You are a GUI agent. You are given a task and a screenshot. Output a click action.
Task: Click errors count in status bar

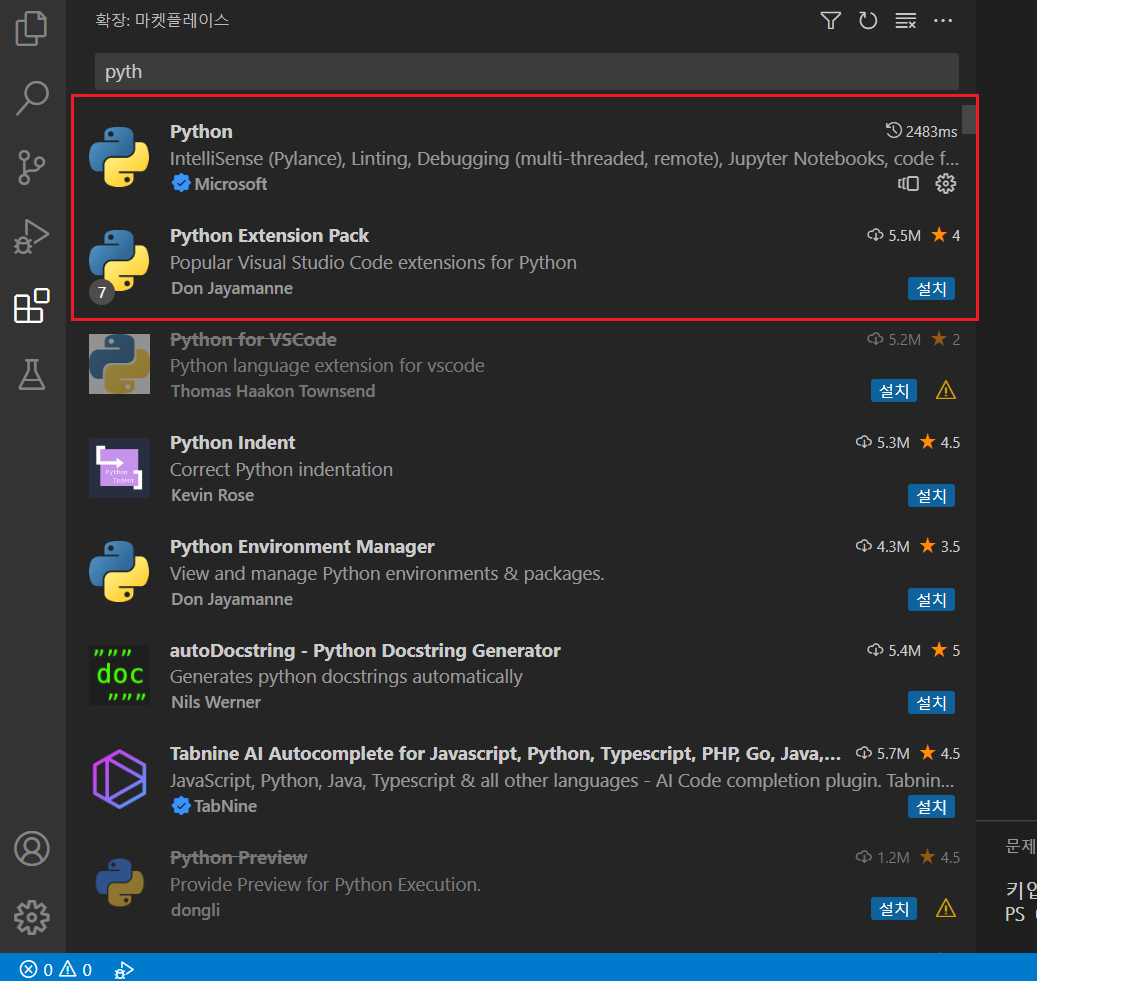(x=36, y=970)
